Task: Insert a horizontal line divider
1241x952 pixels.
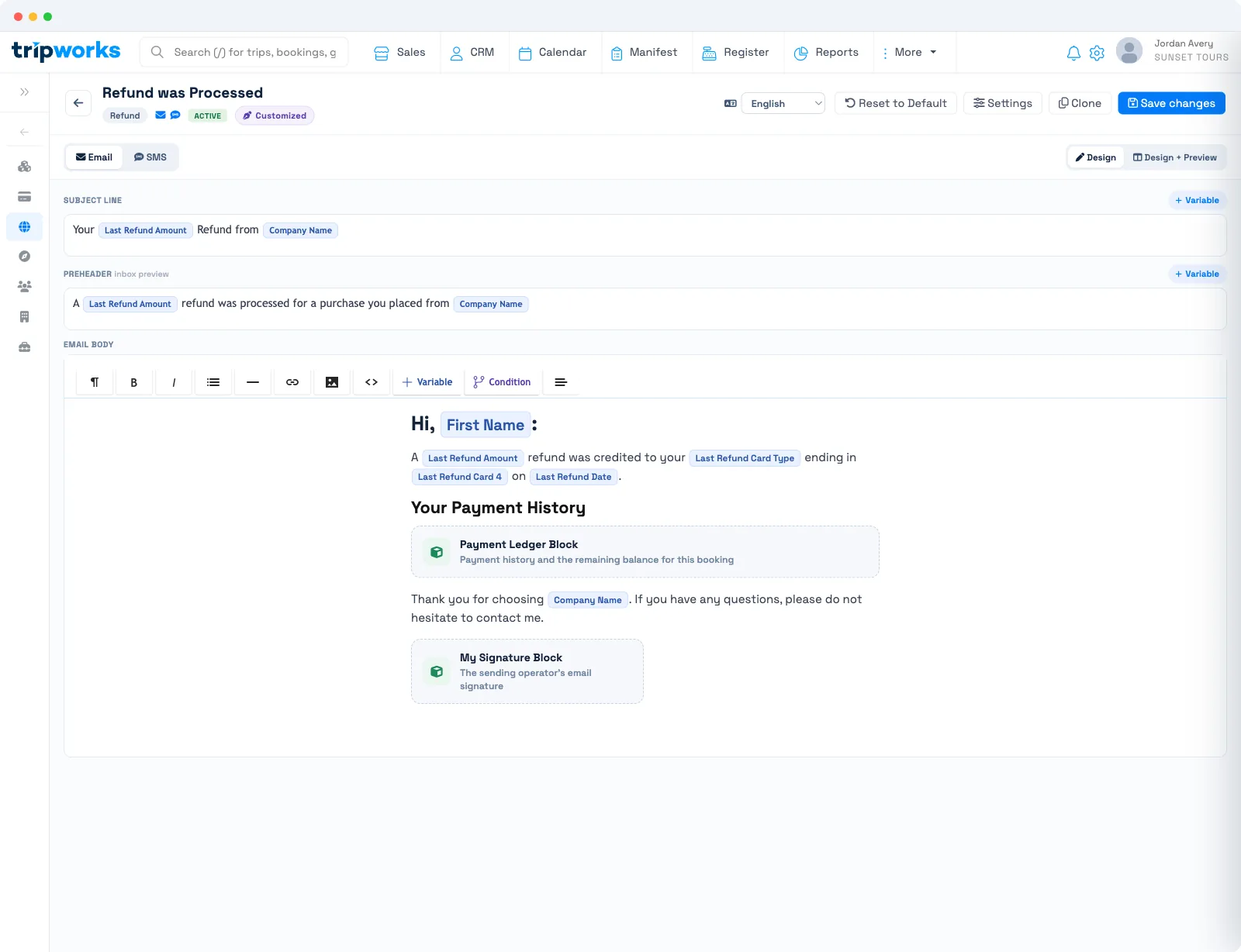Action: point(253,382)
